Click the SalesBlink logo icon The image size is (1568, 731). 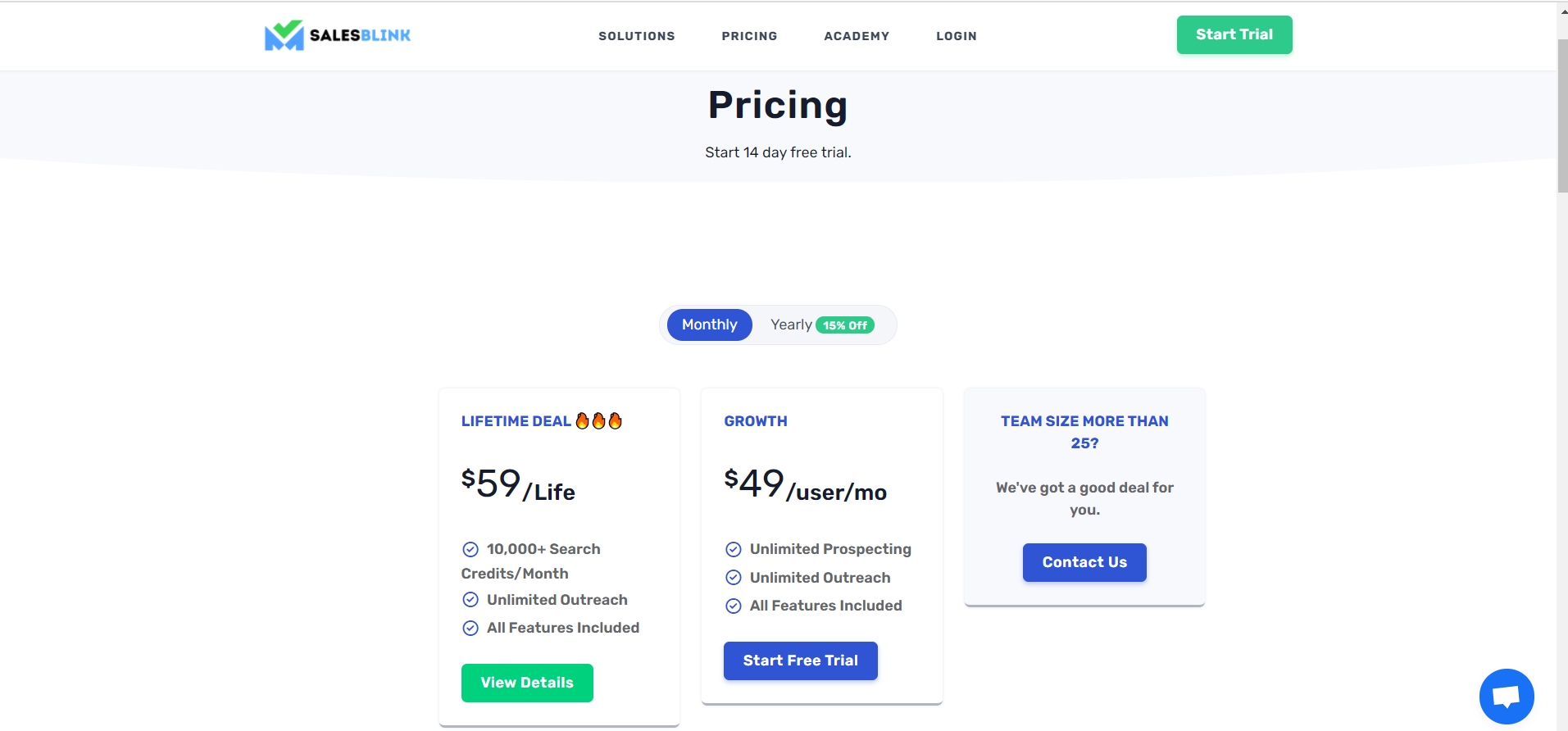coord(284,35)
